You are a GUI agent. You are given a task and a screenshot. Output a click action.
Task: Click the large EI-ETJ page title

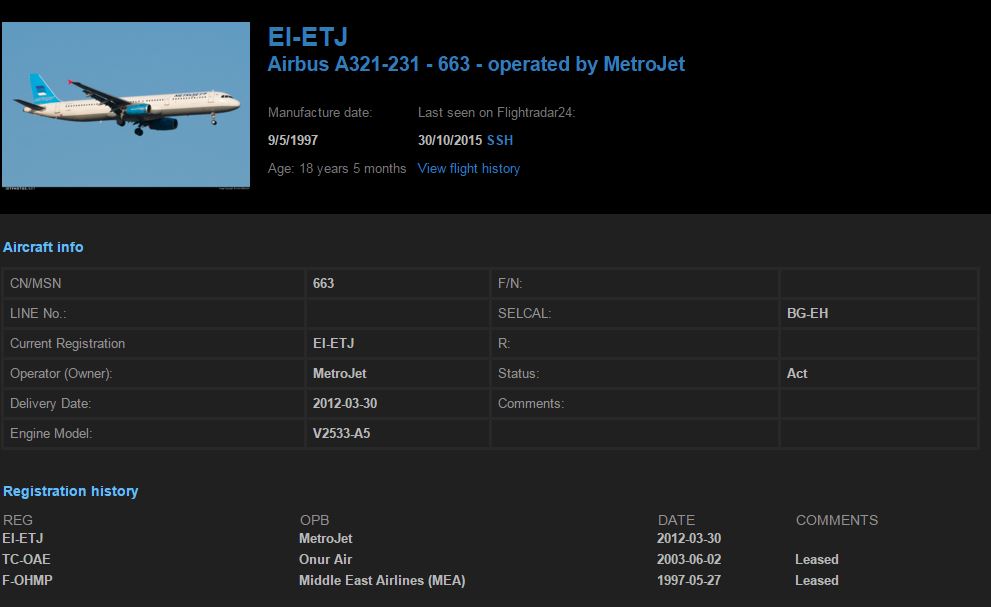(308, 38)
